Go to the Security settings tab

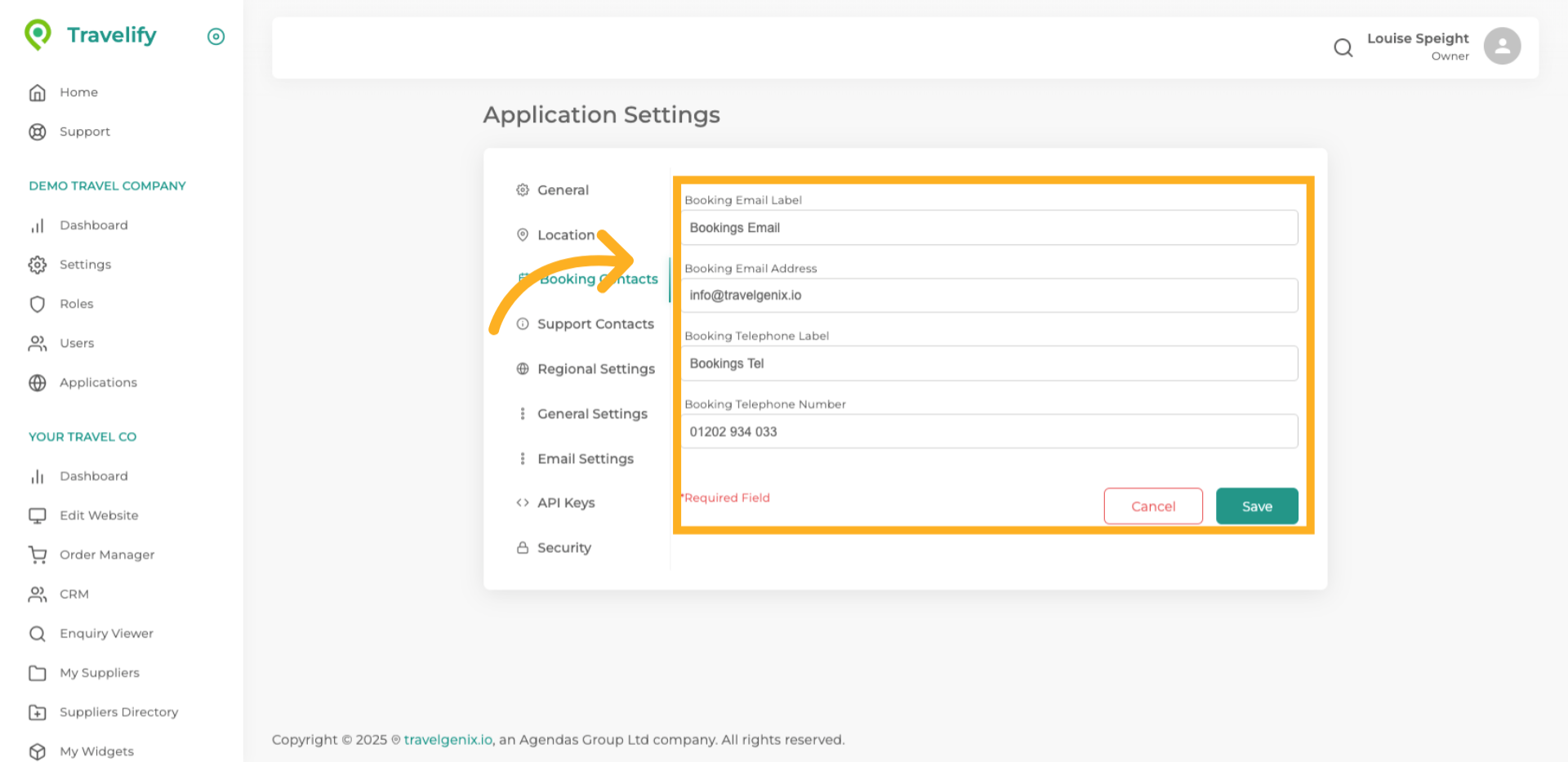click(563, 548)
